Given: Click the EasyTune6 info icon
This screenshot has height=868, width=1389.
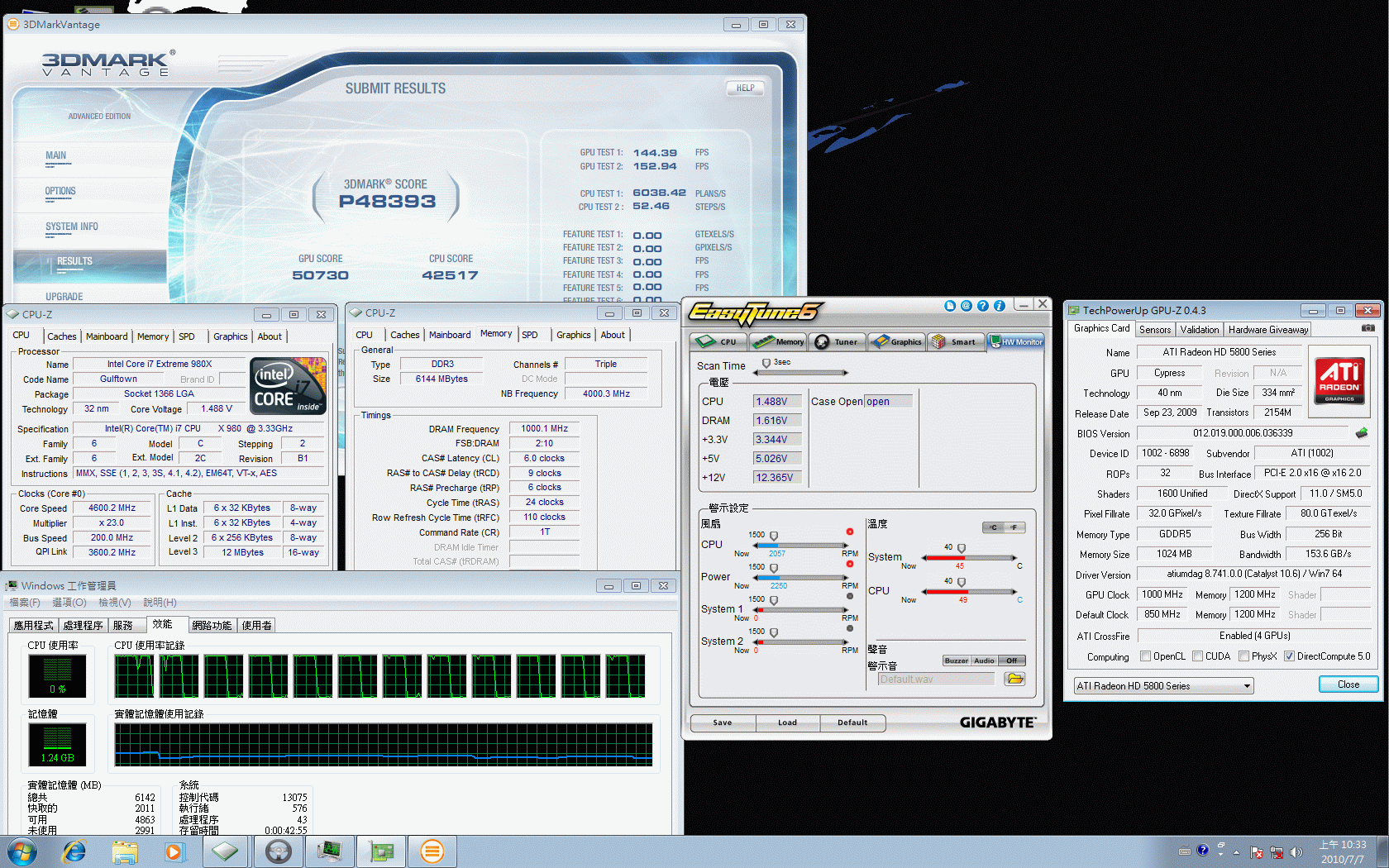Looking at the screenshot, I should point(999,306).
